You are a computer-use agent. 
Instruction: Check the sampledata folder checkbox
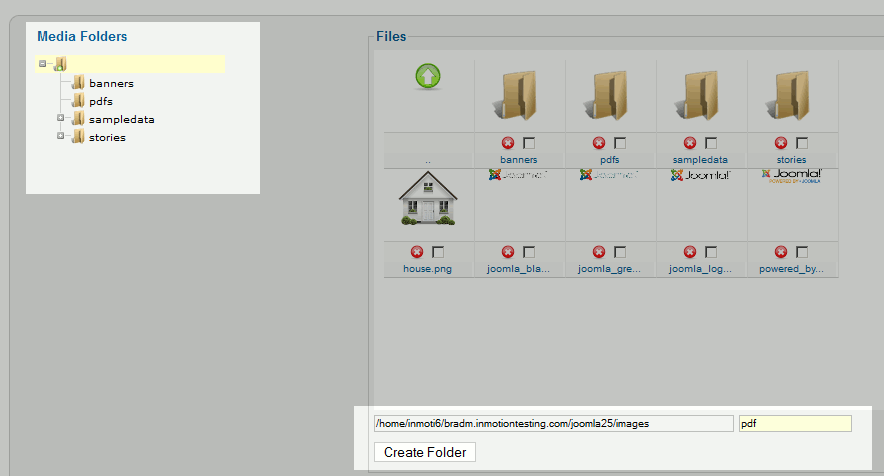point(711,143)
